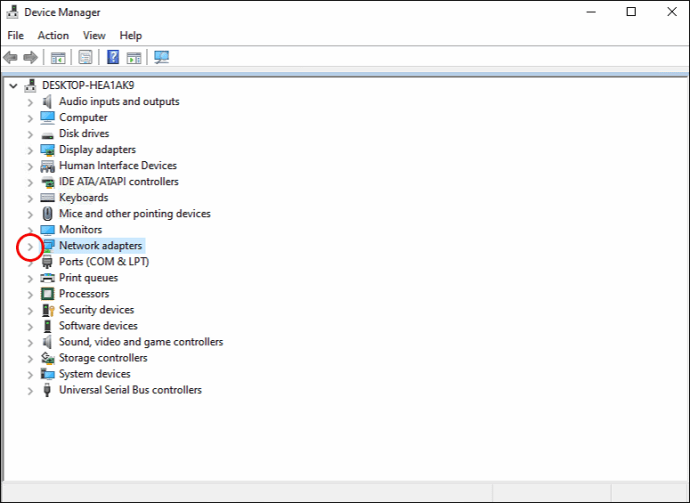Select Mice and other pointing devices
Viewport: 690px width, 503px height.
[x=135, y=213]
